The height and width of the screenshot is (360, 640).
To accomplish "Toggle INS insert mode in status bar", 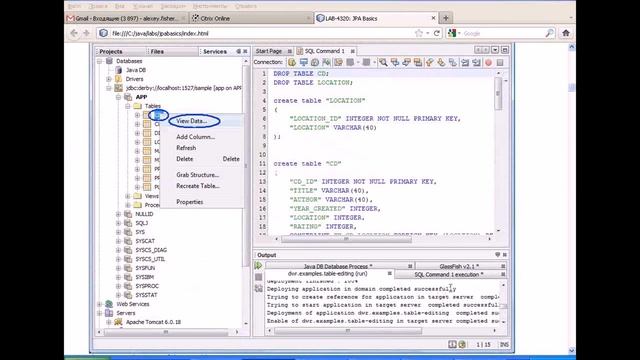I will click(x=504, y=344).
